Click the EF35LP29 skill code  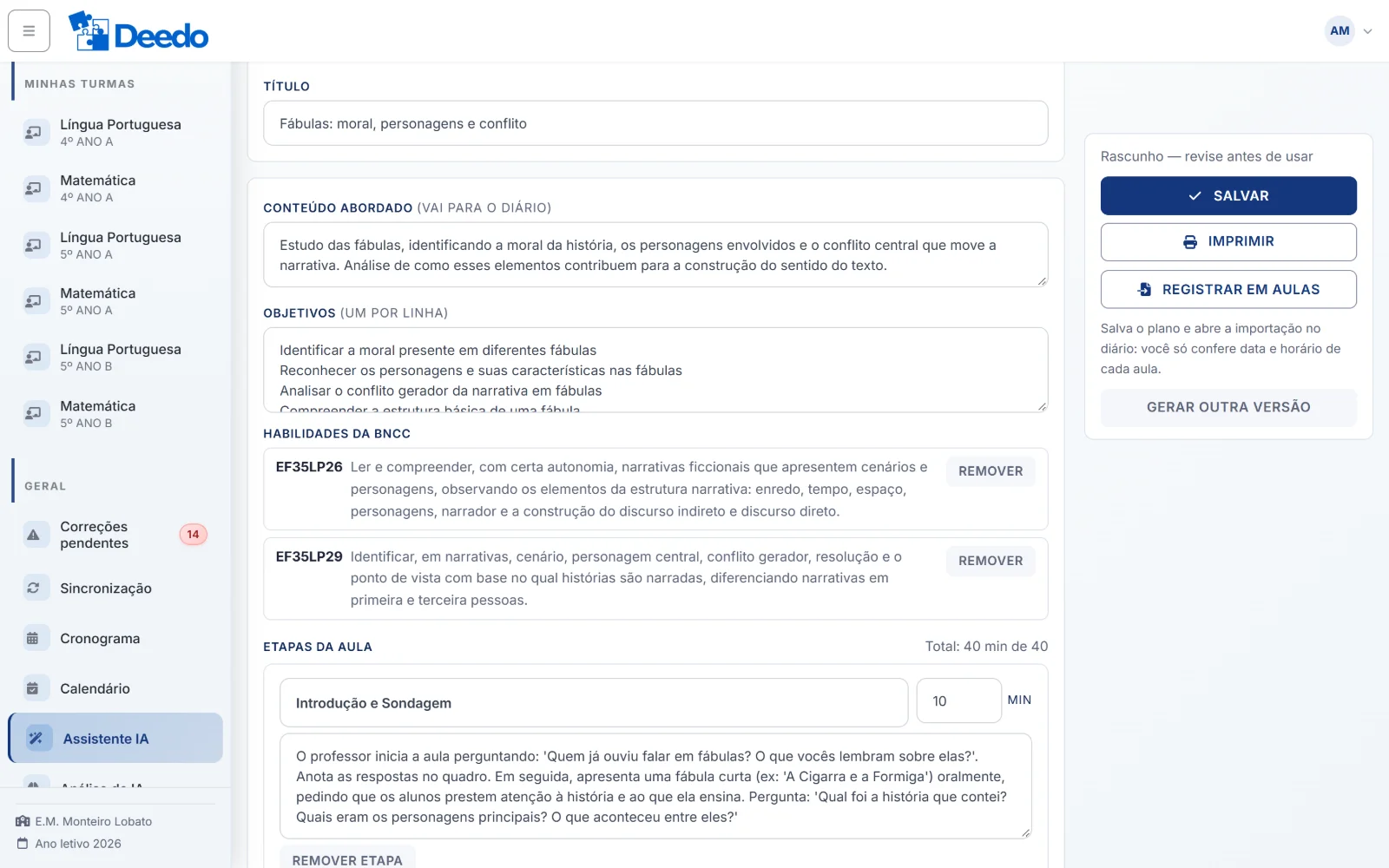point(309,556)
